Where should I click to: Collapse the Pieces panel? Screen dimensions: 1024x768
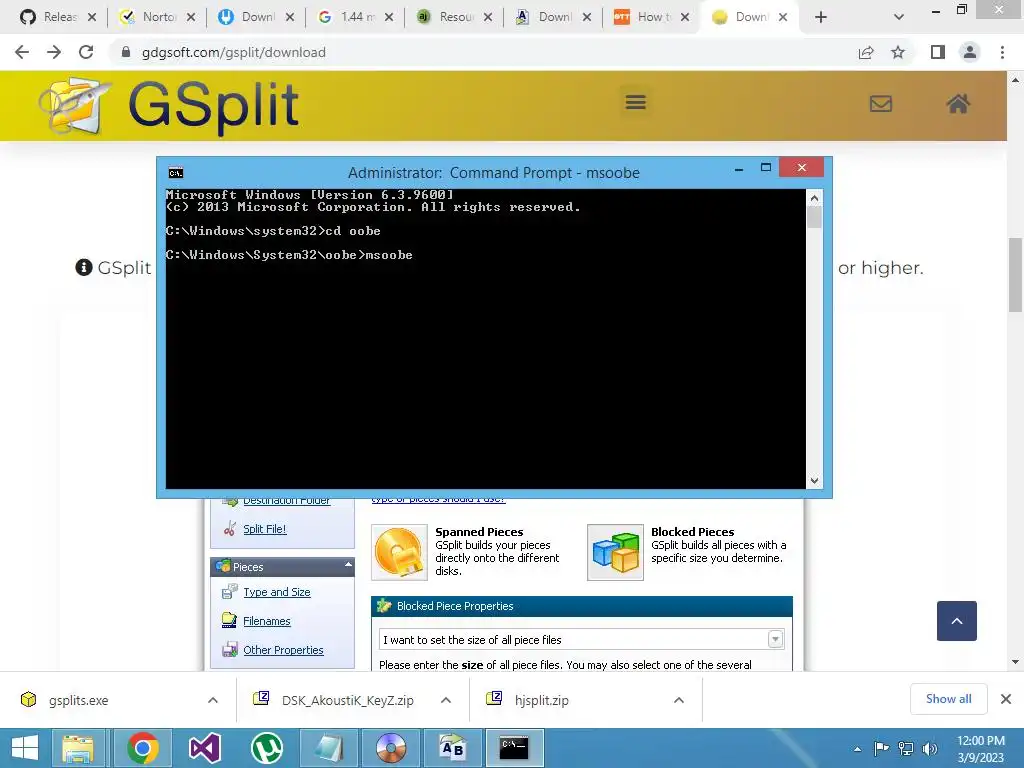[348, 565]
